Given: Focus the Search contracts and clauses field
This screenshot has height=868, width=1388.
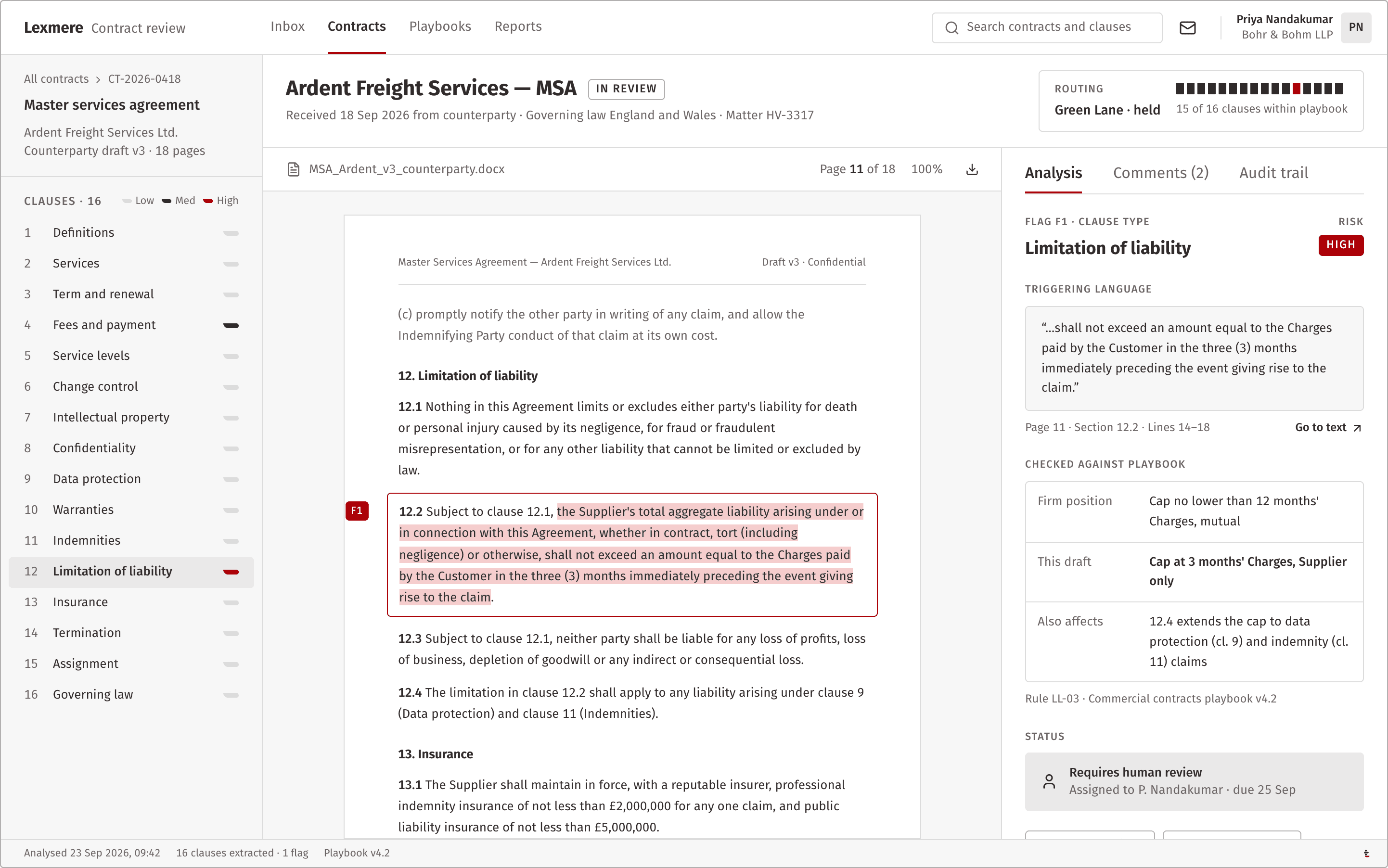Looking at the screenshot, I should pos(1047,27).
